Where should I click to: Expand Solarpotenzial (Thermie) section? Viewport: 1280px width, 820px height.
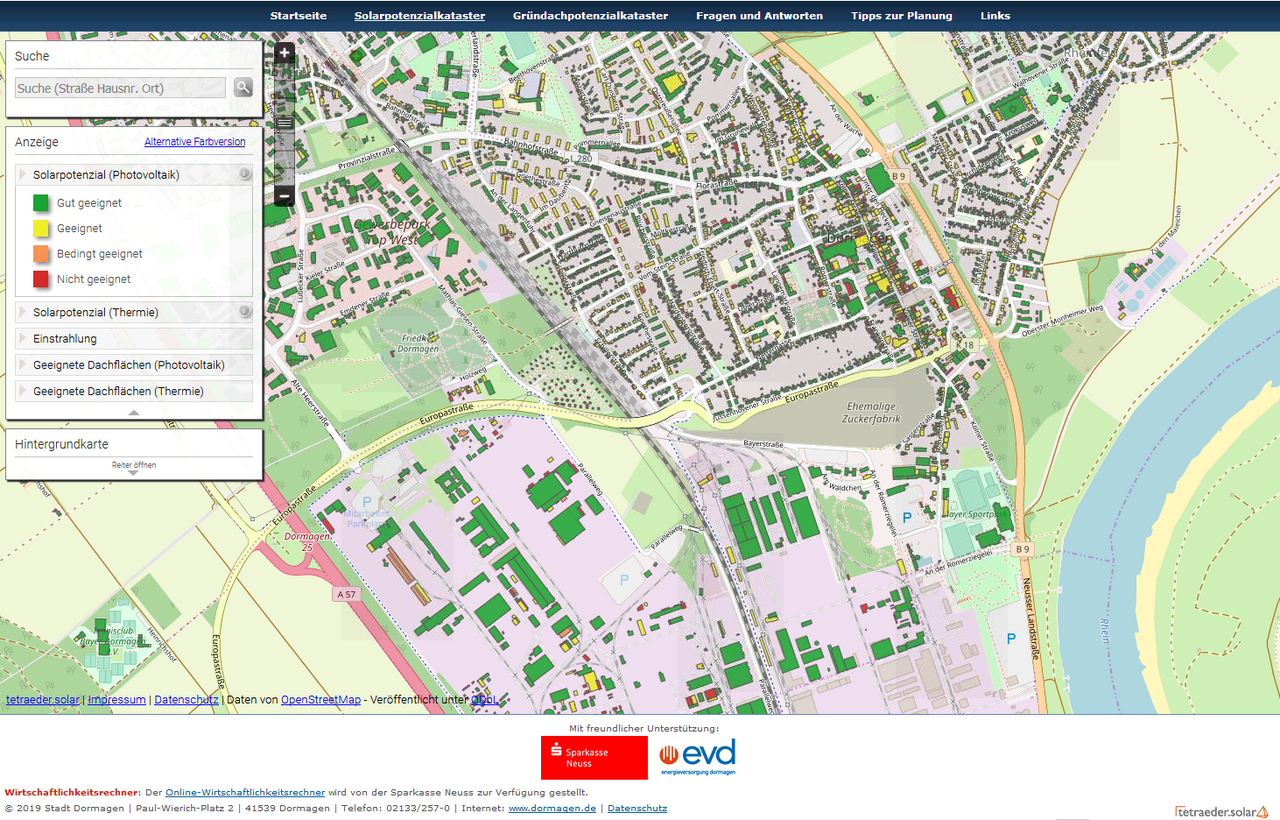tap(134, 312)
